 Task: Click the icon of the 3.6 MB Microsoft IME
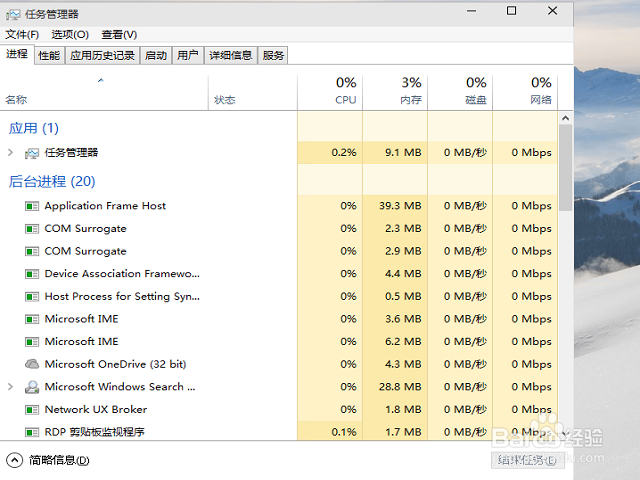point(32,319)
